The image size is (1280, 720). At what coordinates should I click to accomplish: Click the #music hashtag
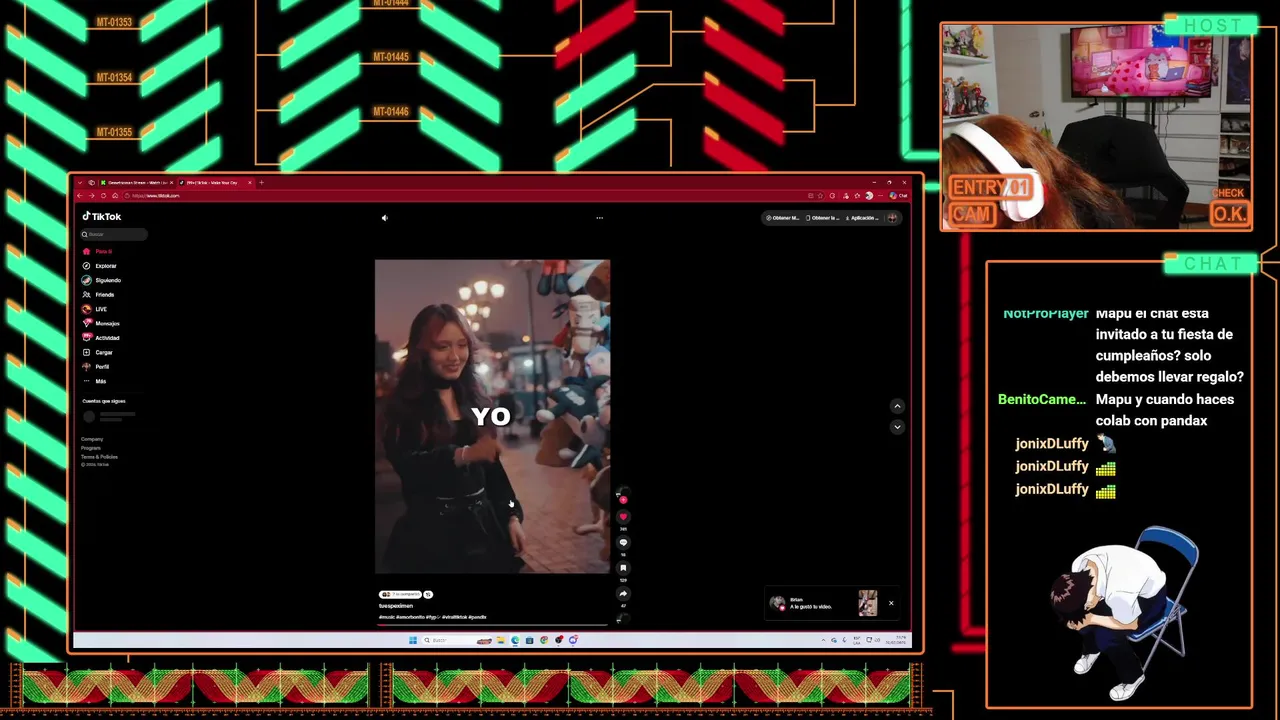pyautogui.click(x=387, y=617)
